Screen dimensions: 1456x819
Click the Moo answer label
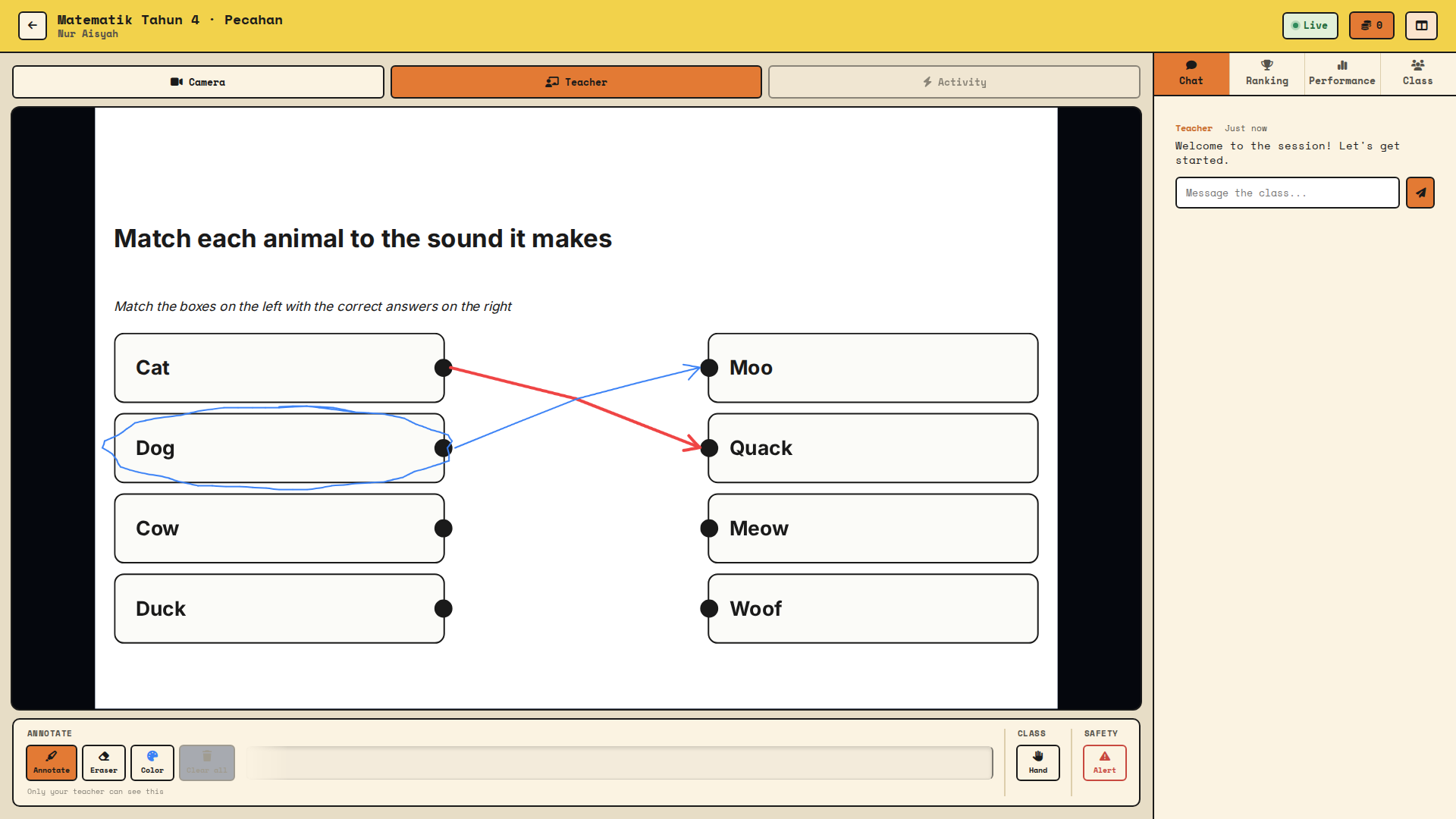pyautogui.click(x=751, y=368)
